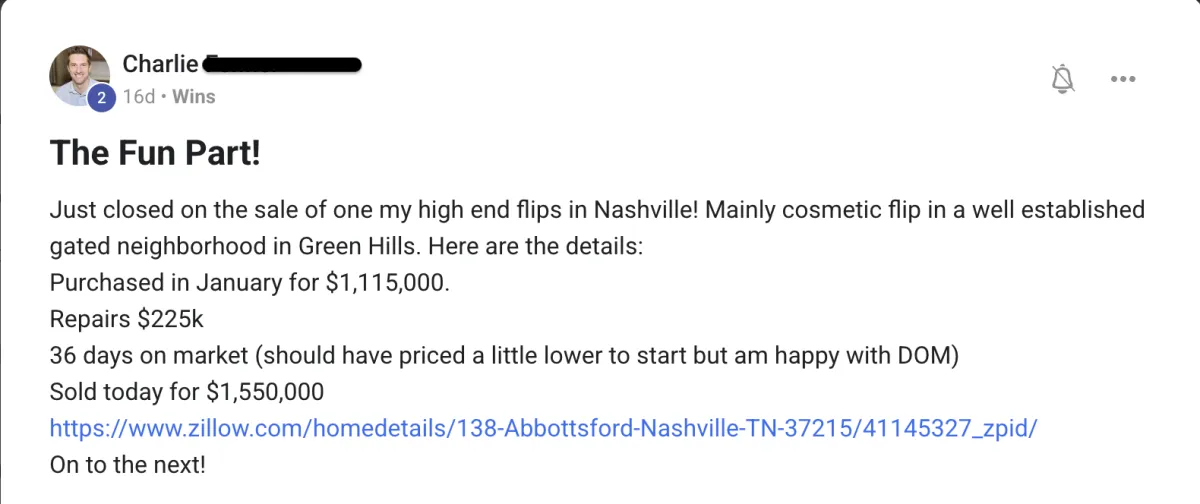Open the Zillow 138-Abbottsford listing link

pyautogui.click(x=543, y=428)
